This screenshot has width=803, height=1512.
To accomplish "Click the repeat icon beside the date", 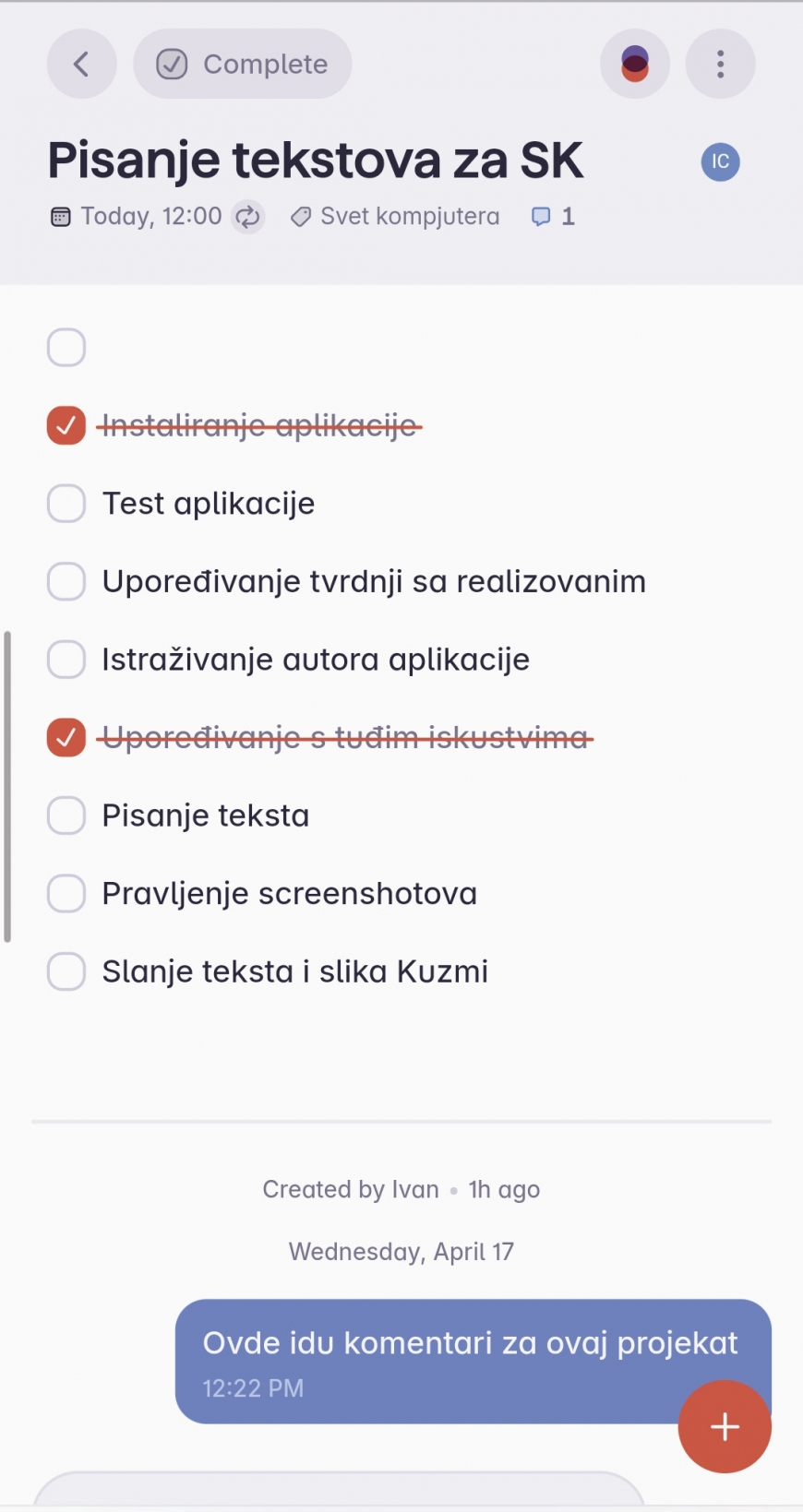I will (x=247, y=217).
